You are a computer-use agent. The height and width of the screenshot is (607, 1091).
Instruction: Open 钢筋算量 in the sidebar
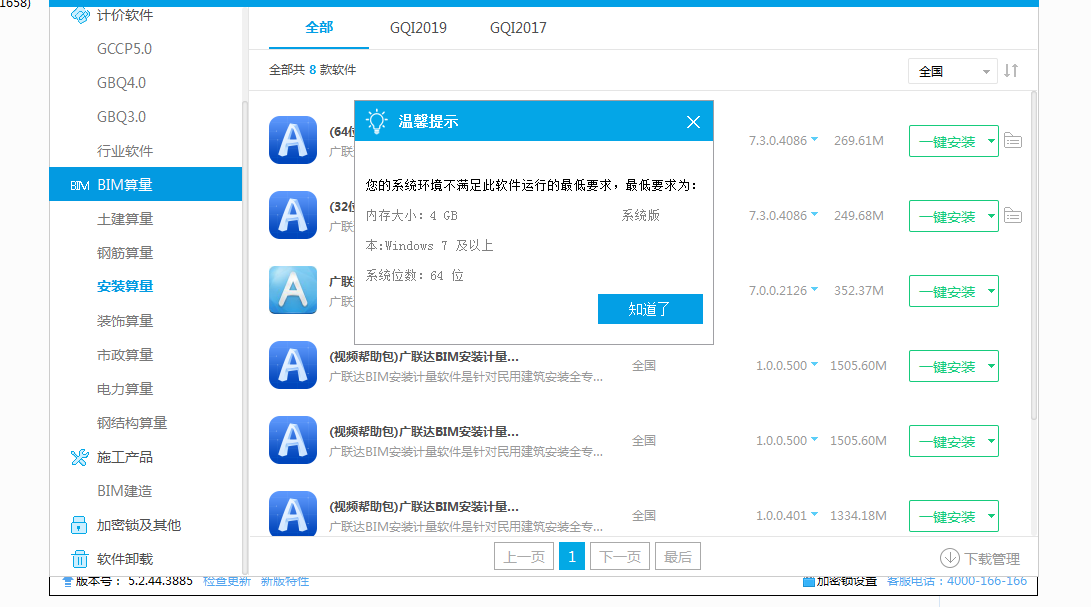[x=125, y=253]
